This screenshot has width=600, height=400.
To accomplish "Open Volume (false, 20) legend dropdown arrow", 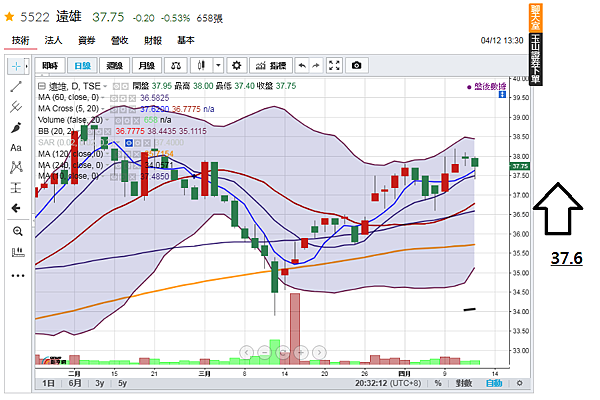I will (x=107, y=120).
